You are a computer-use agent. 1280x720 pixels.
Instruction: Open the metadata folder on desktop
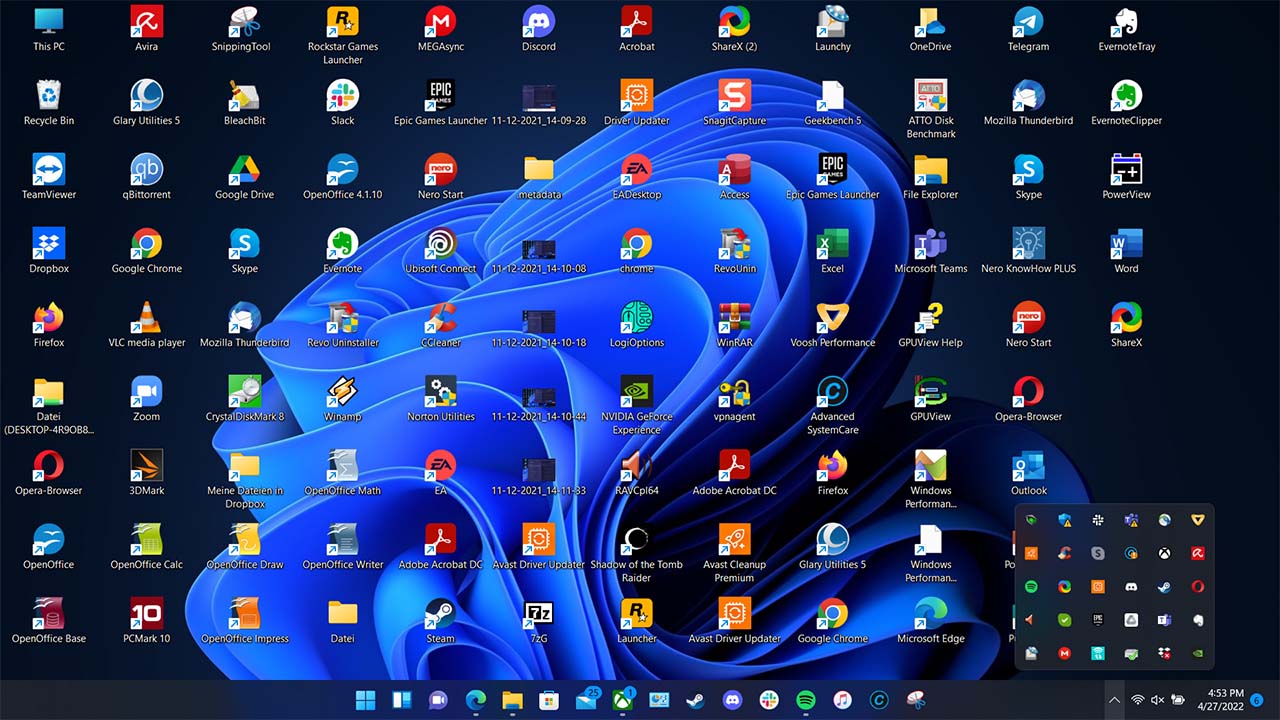pos(539,171)
